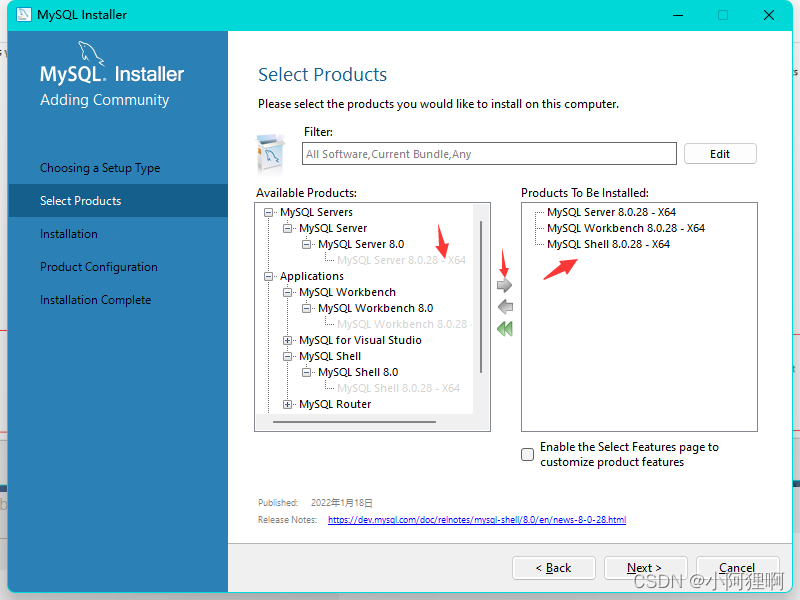Click the horizontal scrollbar in Available Products

click(354, 422)
